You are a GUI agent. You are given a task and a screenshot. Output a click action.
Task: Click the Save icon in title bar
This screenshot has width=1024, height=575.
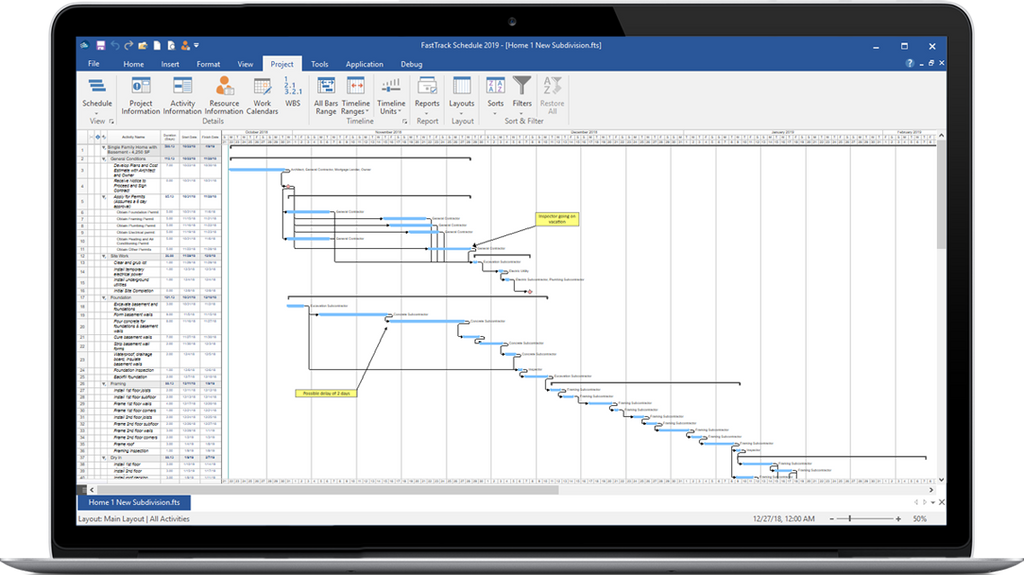click(101, 46)
